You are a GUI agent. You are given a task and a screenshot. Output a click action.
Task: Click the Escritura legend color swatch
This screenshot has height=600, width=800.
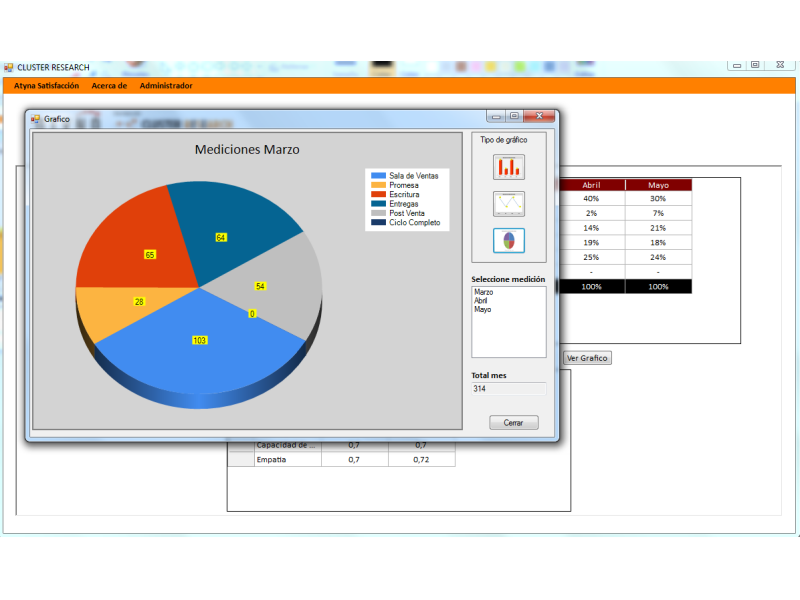[378, 194]
